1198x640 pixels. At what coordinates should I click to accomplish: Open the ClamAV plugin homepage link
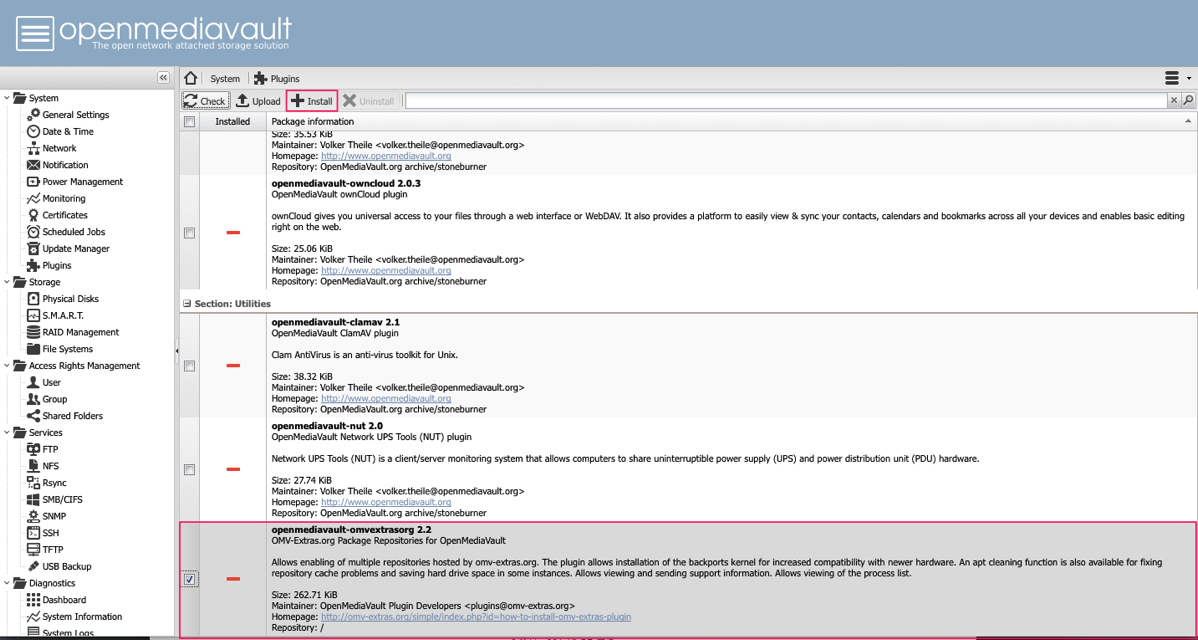click(x=386, y=399)
